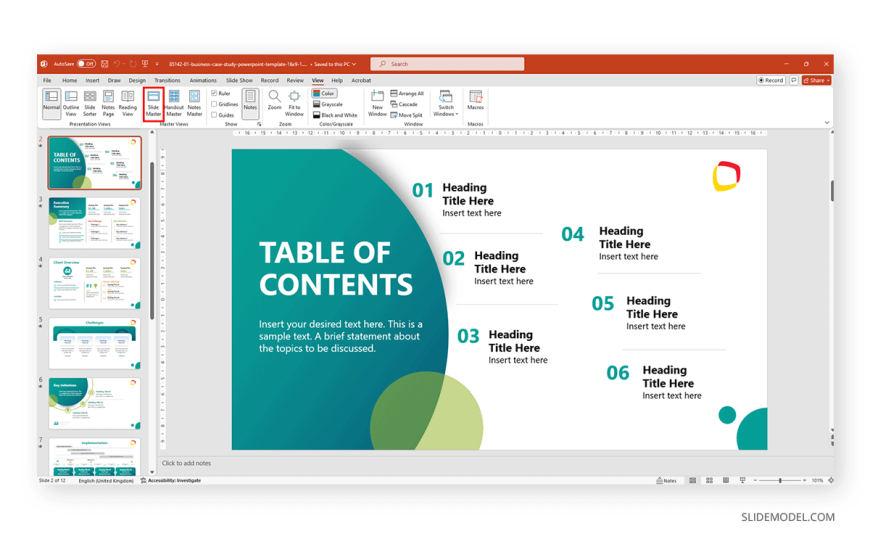Open the Zoom dialog
This screenshot has width=870, height=539.
coord(275,101)
